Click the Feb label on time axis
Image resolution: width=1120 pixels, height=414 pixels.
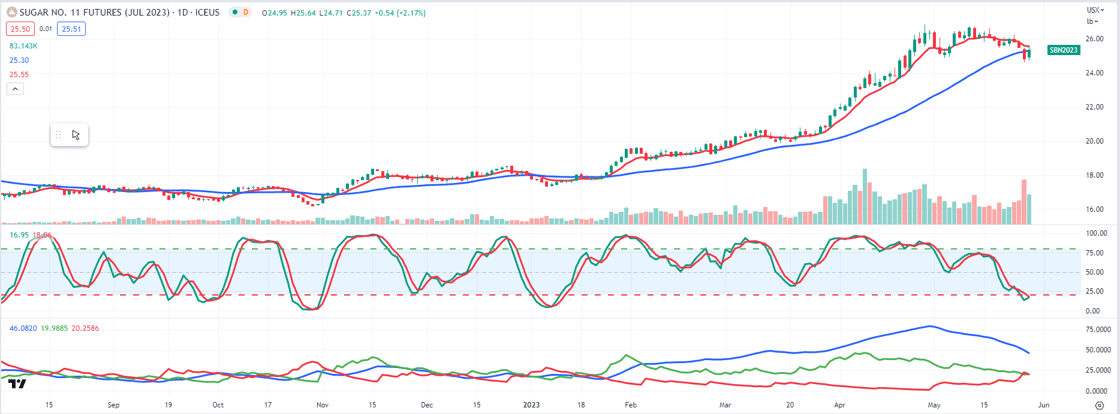tap(631, 403)
